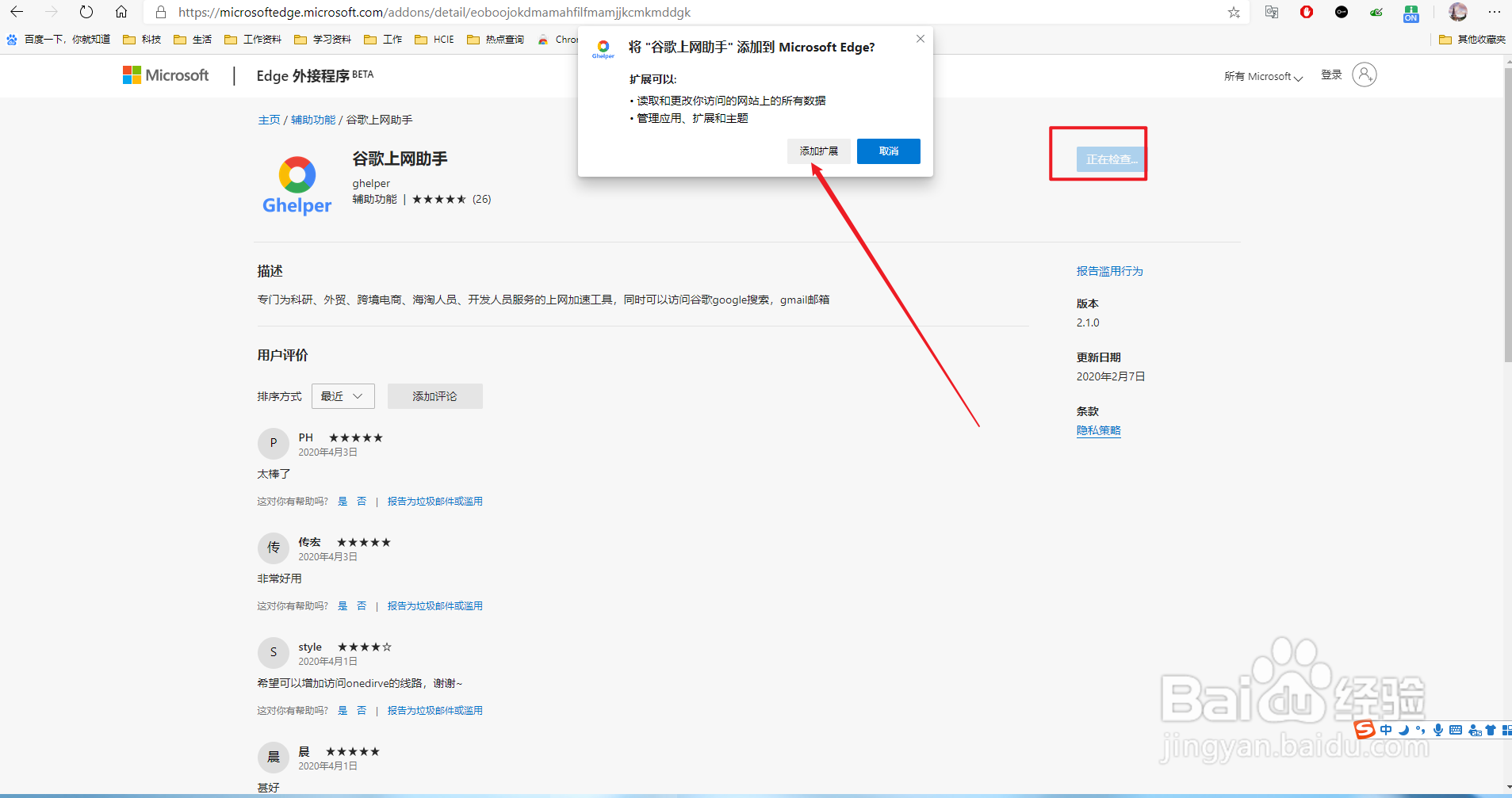Open the Sogou soft keyboard icon
Viewport: 1512px width, 798px height.
coord(1456,730)
